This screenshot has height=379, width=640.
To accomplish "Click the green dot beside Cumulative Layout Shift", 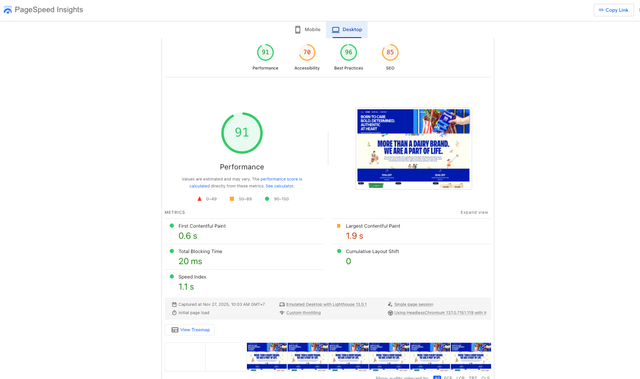I will 339,251.
